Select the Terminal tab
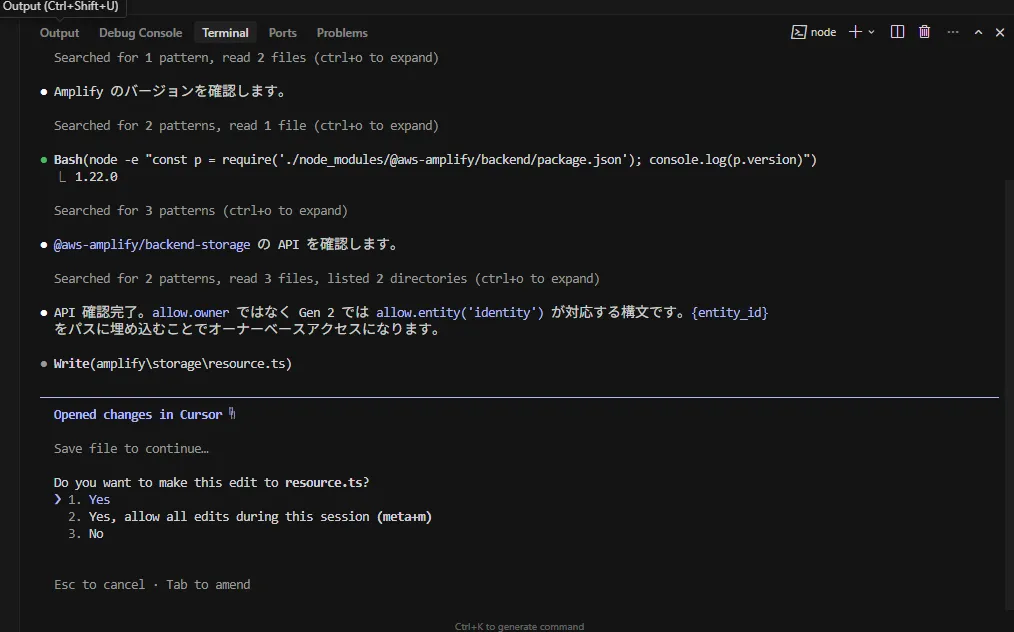This screenshot has height=632, width=1014. pos(225,33)
